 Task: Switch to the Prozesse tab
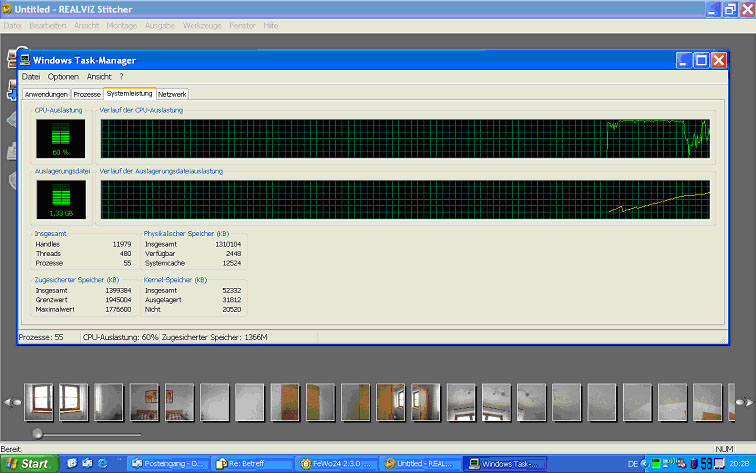point(87,94)
